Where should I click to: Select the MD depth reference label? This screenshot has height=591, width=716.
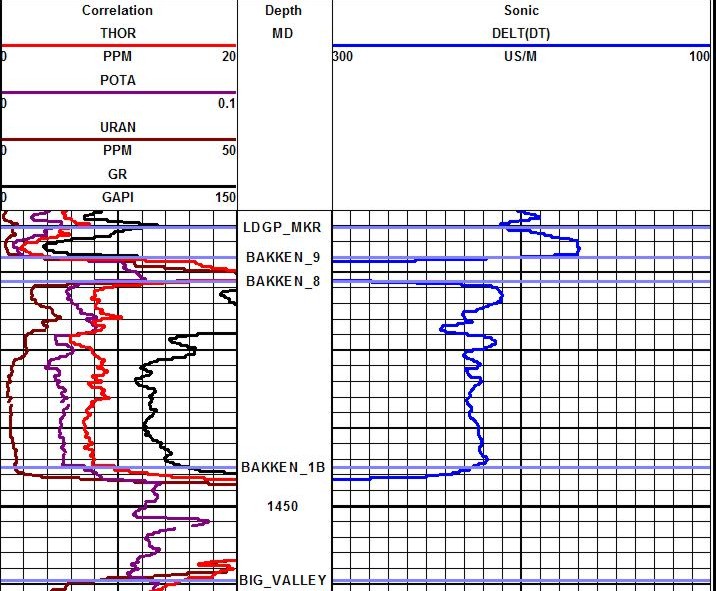point(283,33)
